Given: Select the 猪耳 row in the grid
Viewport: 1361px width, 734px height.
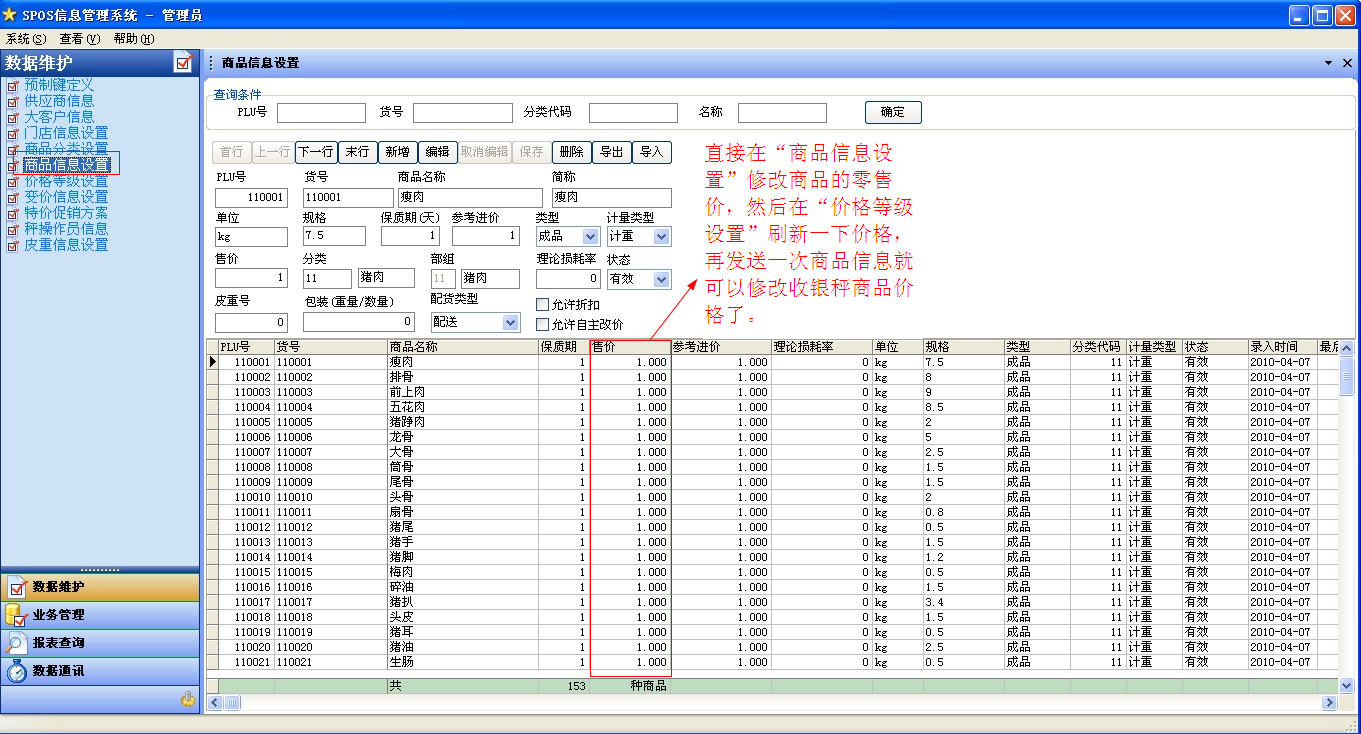Looking at the screenshot, I should pos(772,632).
